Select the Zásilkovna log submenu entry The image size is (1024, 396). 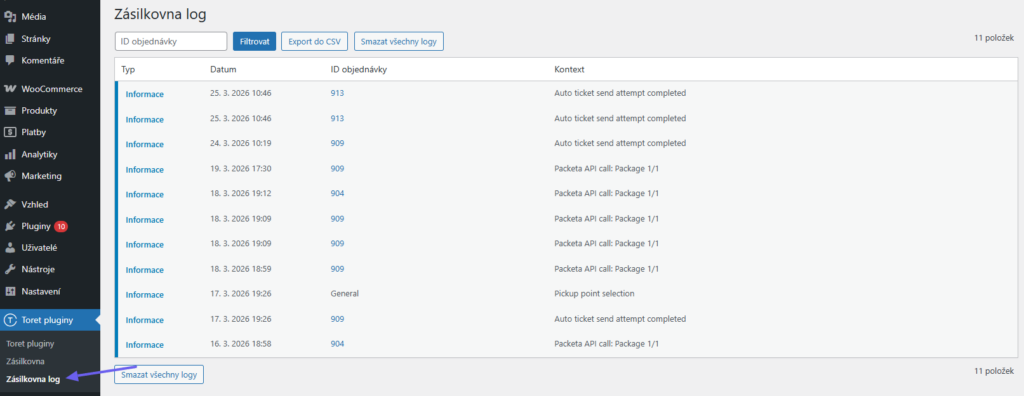pos(33,378)
